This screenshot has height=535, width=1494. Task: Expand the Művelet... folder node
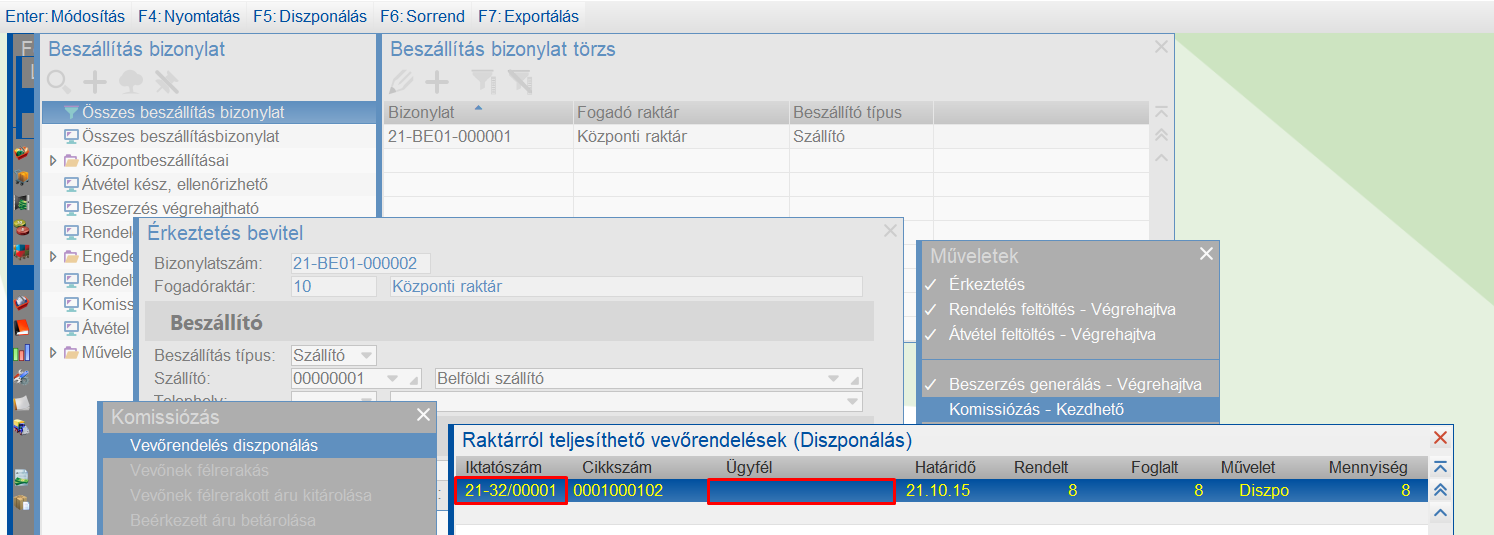pyautogui.click(x=53, y=352)
